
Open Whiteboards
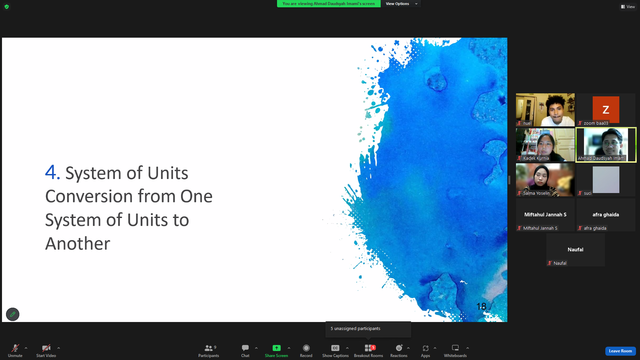(x=455, y=350)
